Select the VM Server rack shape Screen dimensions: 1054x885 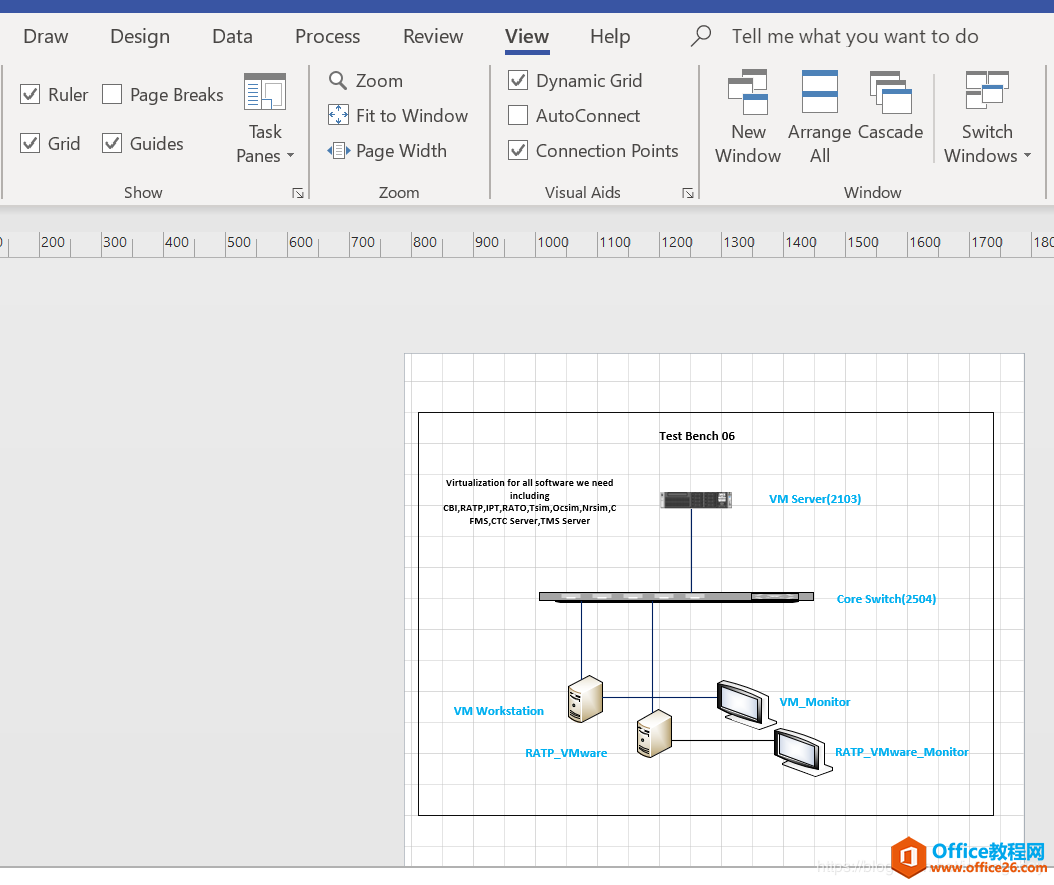coord(695,500)
